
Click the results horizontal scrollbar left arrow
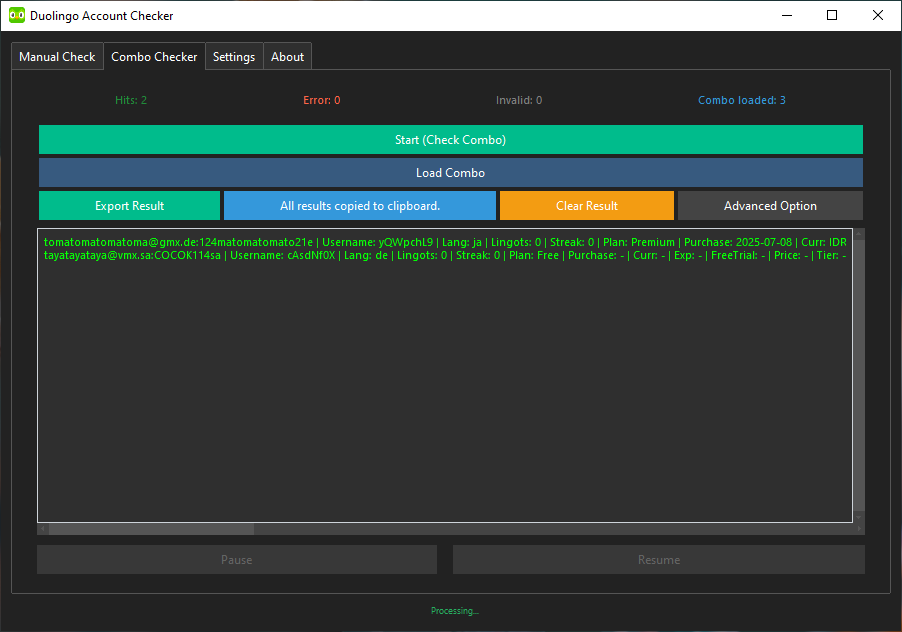[x=43, y=528]
